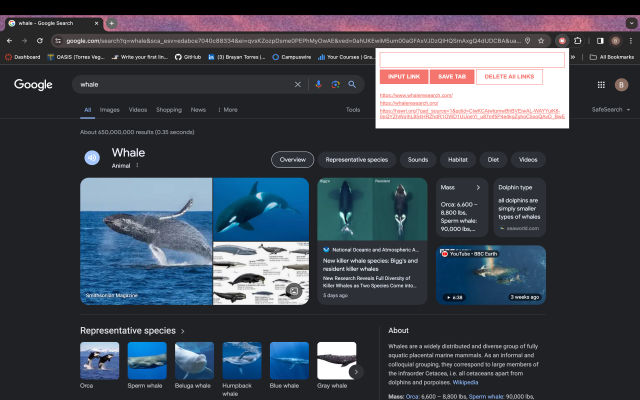Open the All Bookmarks folder
Image resolution: width=640 pixels, height=400 pixels.
pyautogui.click(x=612, y=57)
